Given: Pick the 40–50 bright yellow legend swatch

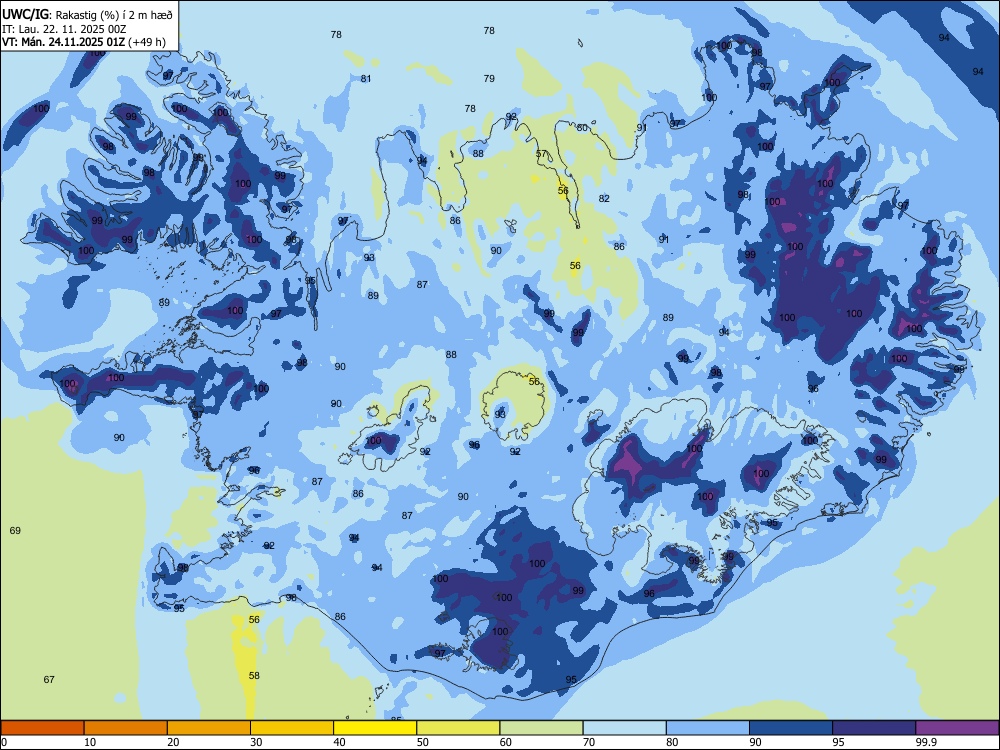Looking at the screenshot, I should (375, 728).
